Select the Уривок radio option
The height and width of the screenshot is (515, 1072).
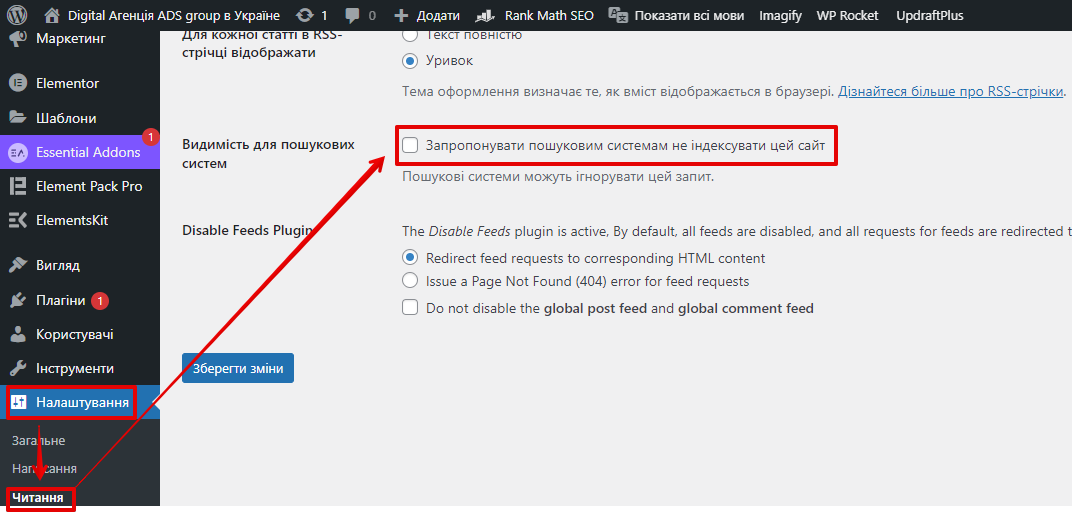(410, 61)
